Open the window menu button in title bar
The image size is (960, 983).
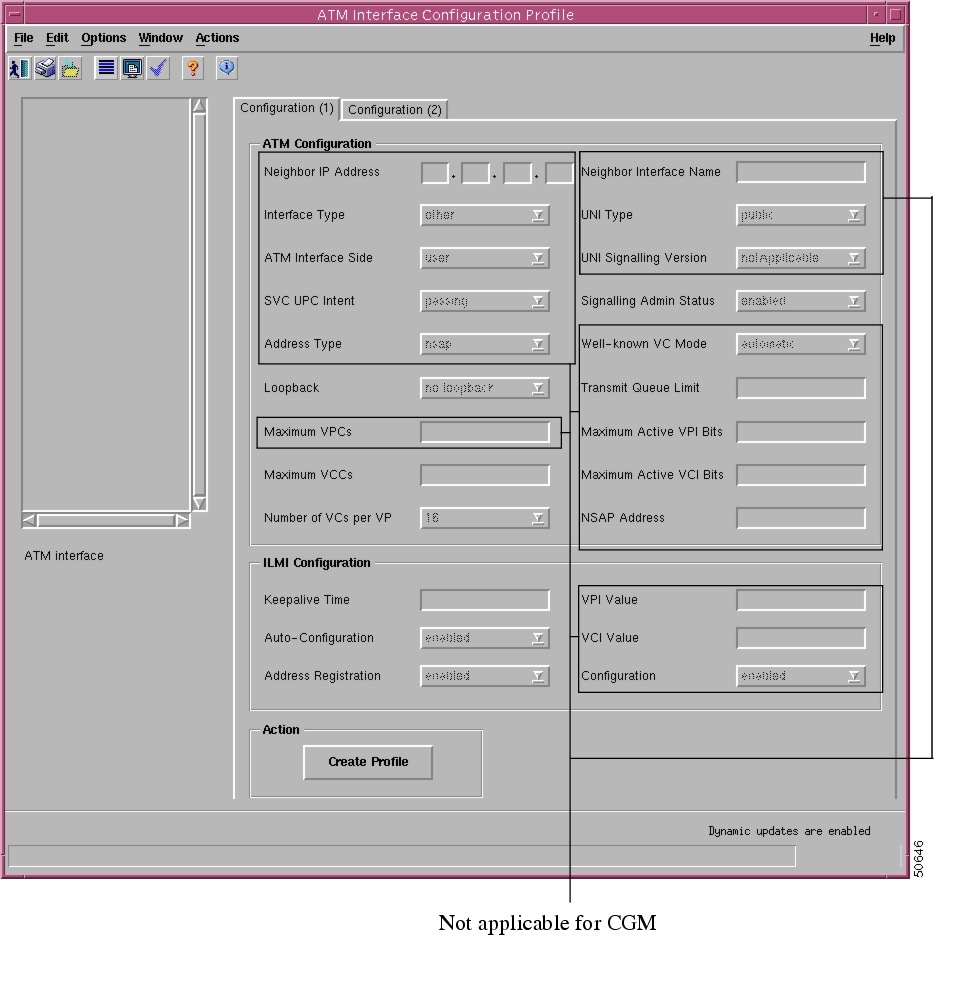[14, 14]
